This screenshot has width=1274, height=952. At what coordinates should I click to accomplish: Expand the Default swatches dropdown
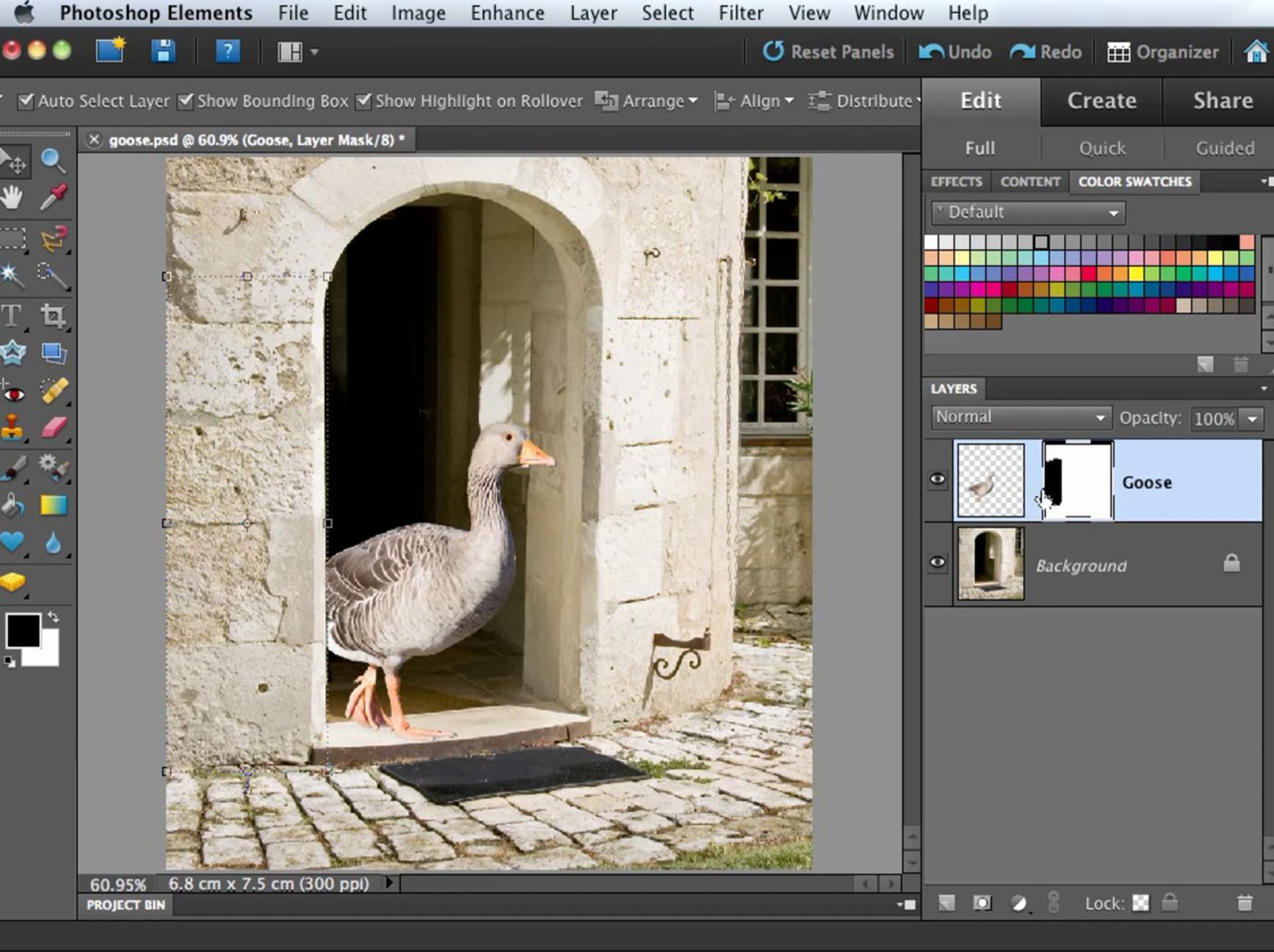1028,212
